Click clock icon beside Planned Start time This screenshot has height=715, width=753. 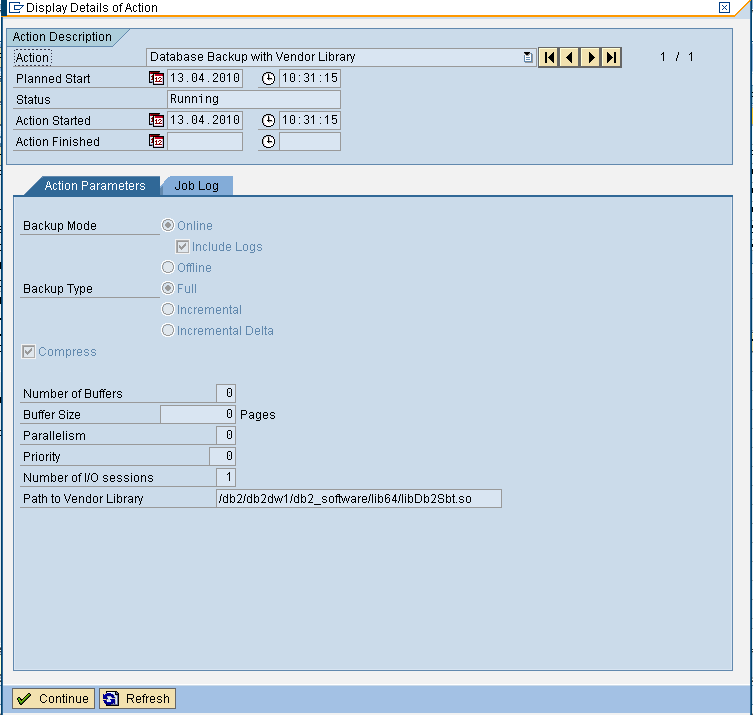pyautogui.click(x=268, y=78)
